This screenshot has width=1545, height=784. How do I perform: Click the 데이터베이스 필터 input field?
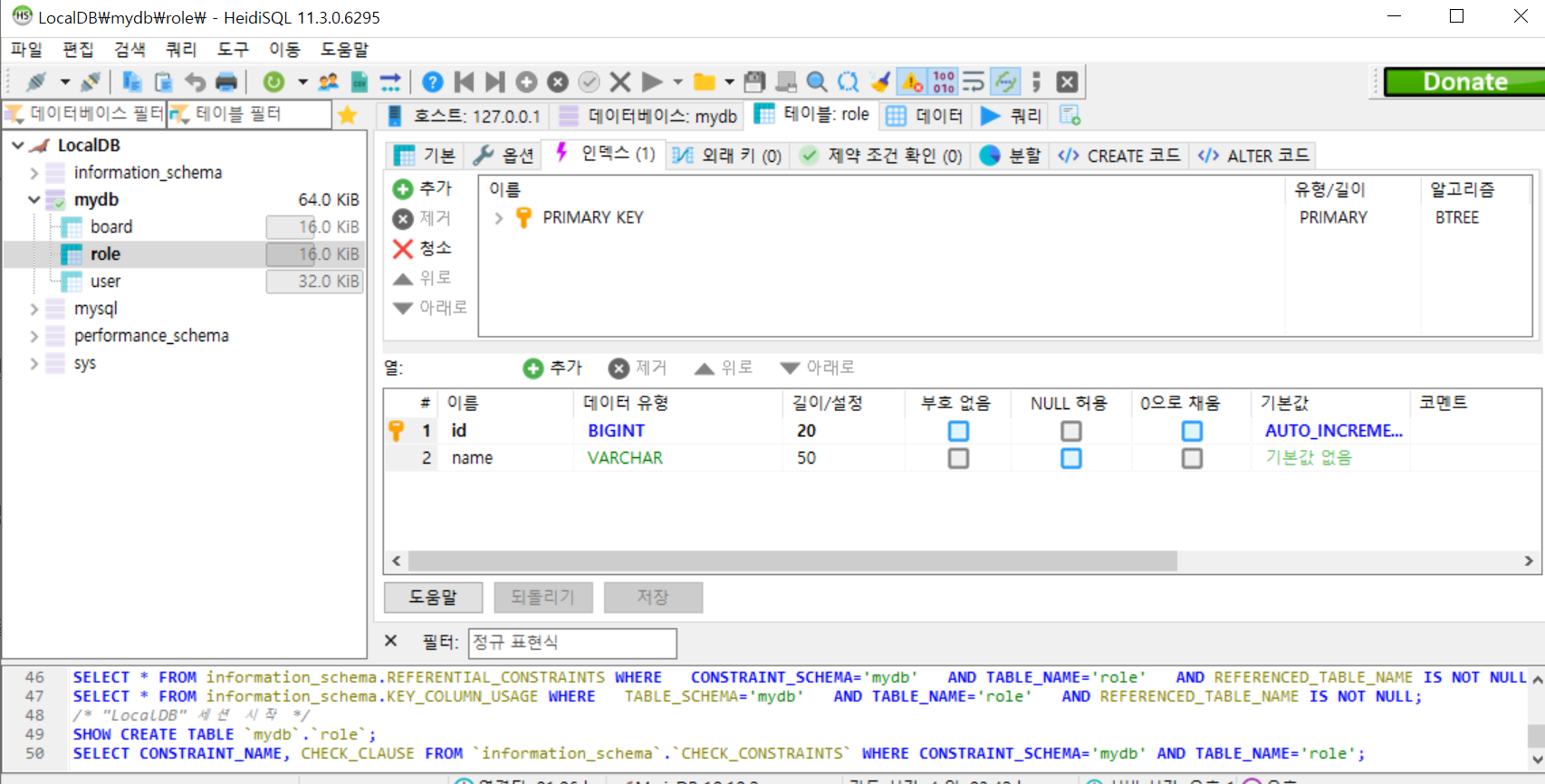[x=85, y=114]
